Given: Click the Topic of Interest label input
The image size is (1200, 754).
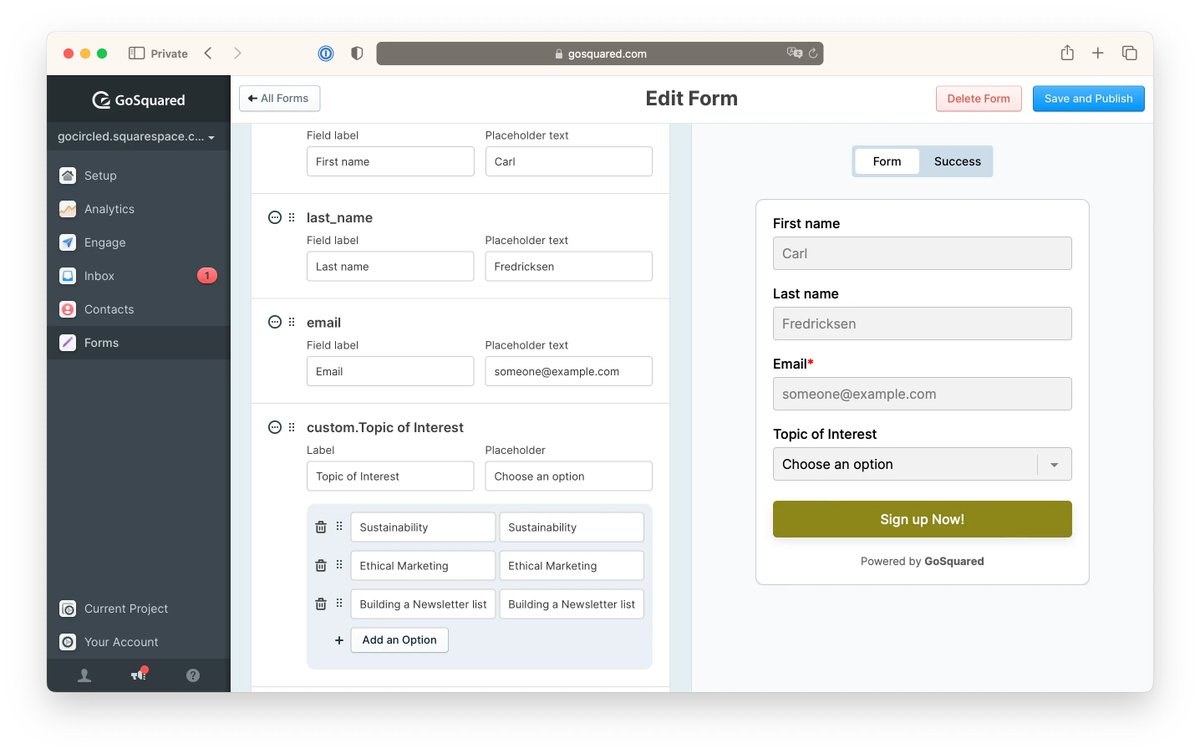Looking at the screenshot, I should (x=390, y=477).
